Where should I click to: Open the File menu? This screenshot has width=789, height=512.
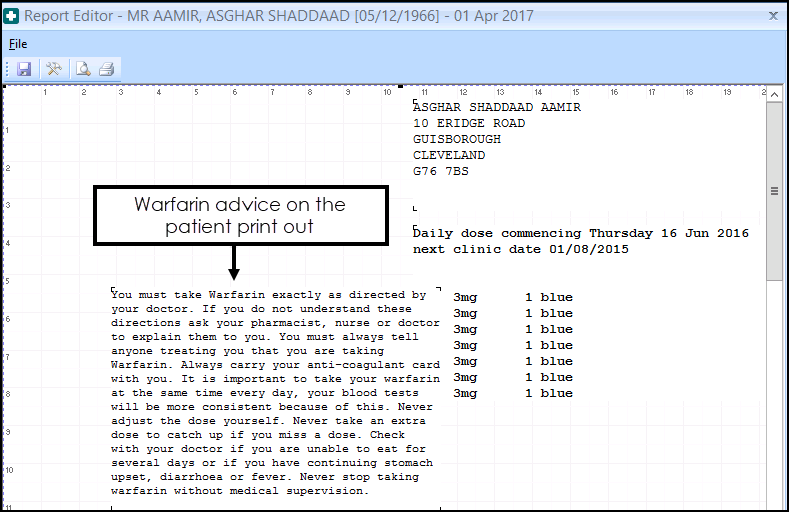pyautogui.click(x=17, y=44)
